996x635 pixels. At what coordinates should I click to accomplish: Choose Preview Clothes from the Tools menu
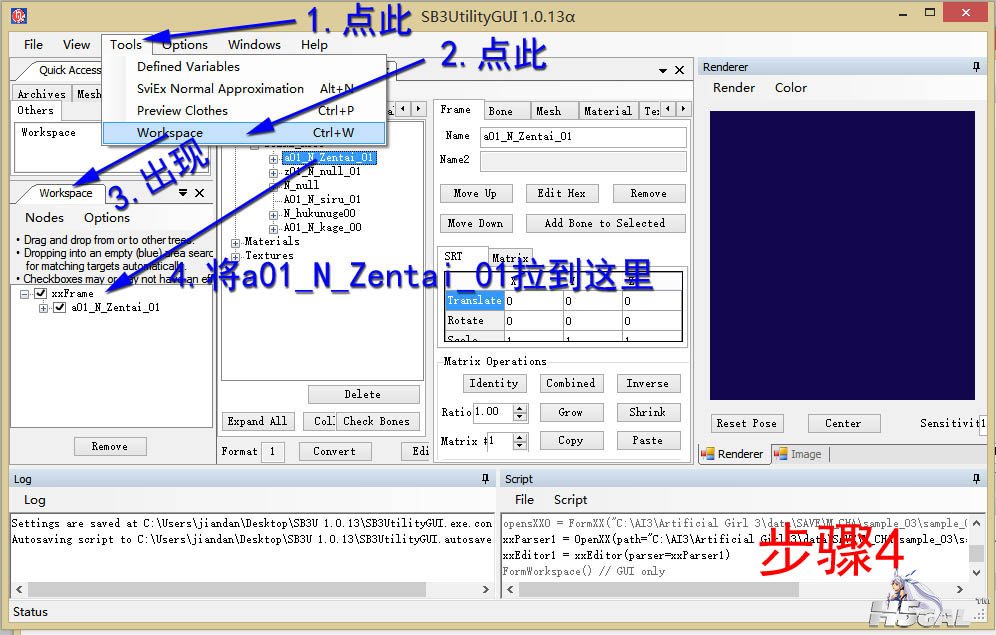244,110
